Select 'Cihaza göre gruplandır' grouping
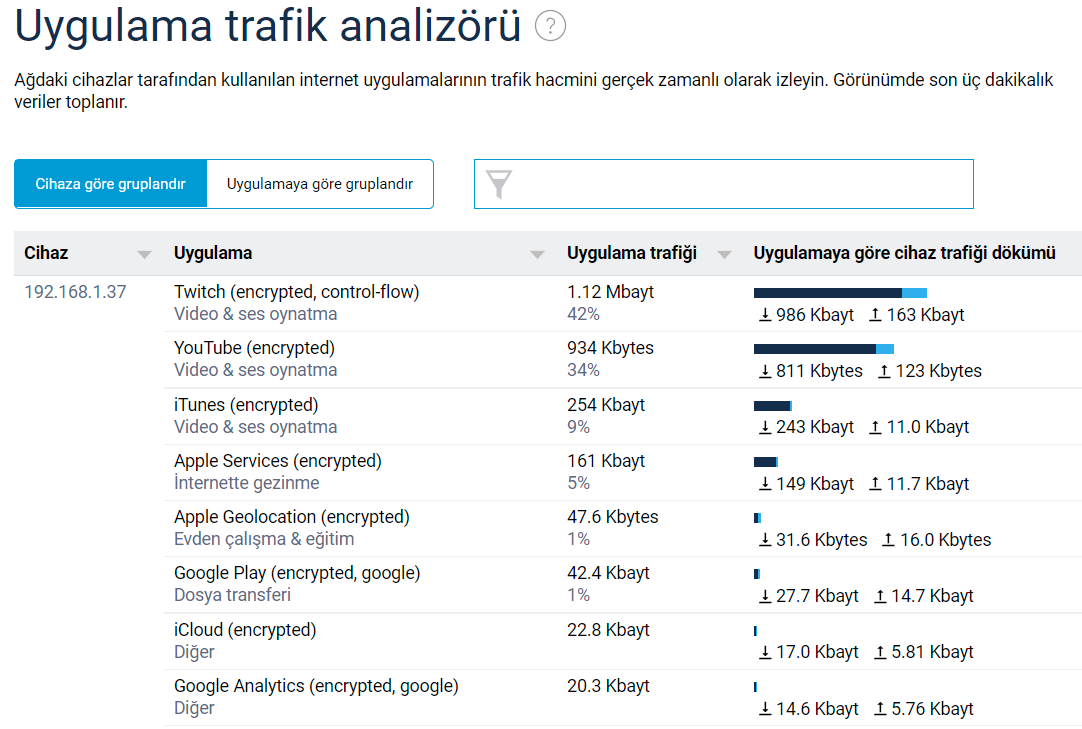Viewport: 1082px width, 729px height. coord(111,184)
